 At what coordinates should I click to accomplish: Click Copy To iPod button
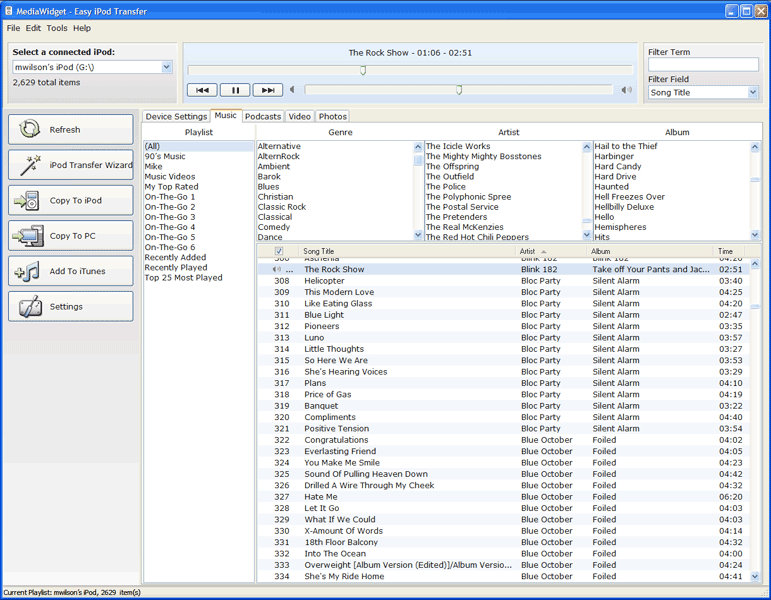[71, 200]
